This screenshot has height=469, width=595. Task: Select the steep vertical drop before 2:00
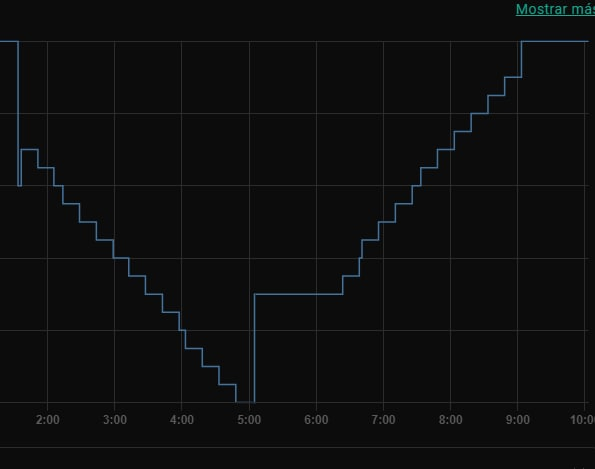click(18, 113)
